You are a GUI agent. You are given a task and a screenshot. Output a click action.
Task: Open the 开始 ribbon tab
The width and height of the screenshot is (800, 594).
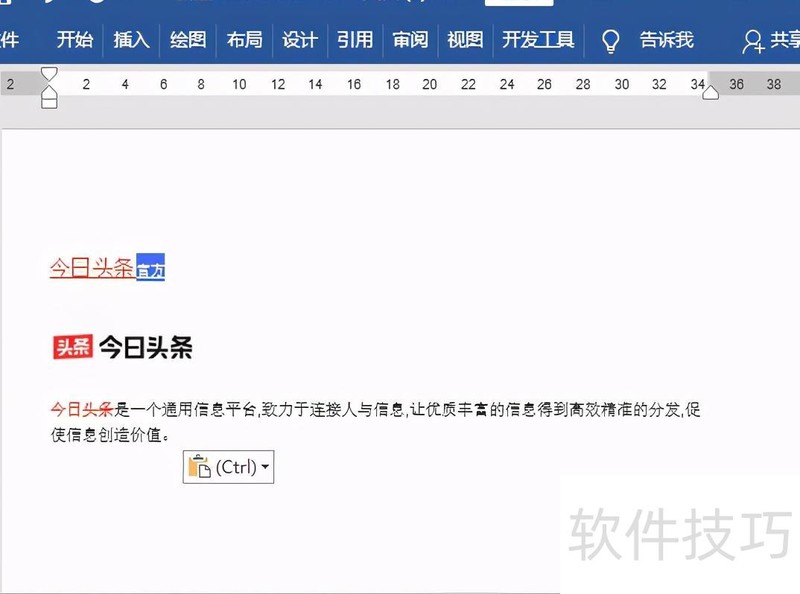click(75, 40)
